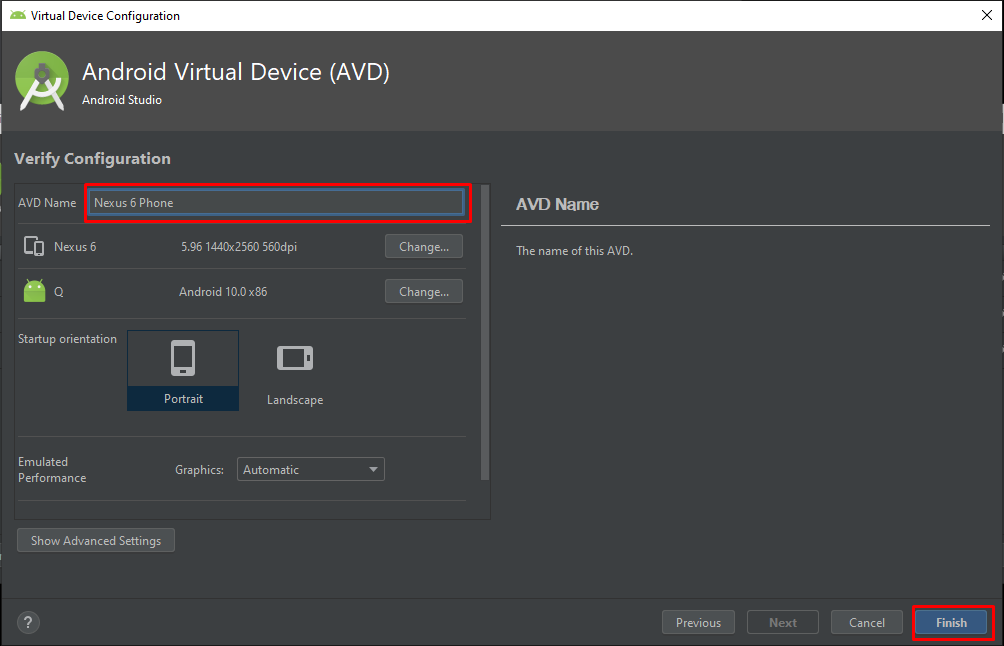Click the Android 10.0 x86 label
Viewport: 1004px width, 646px height.
[223, 292]
